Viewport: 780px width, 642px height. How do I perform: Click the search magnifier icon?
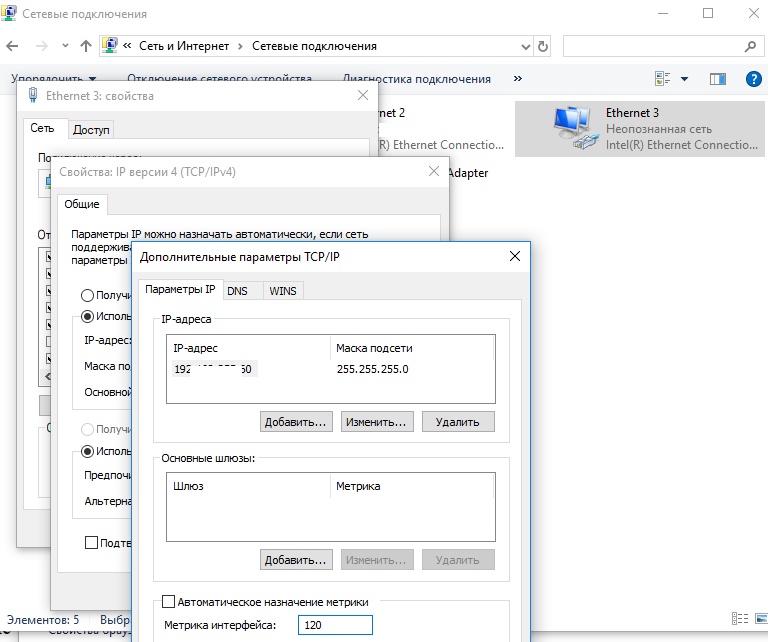[x=750, y=46]
